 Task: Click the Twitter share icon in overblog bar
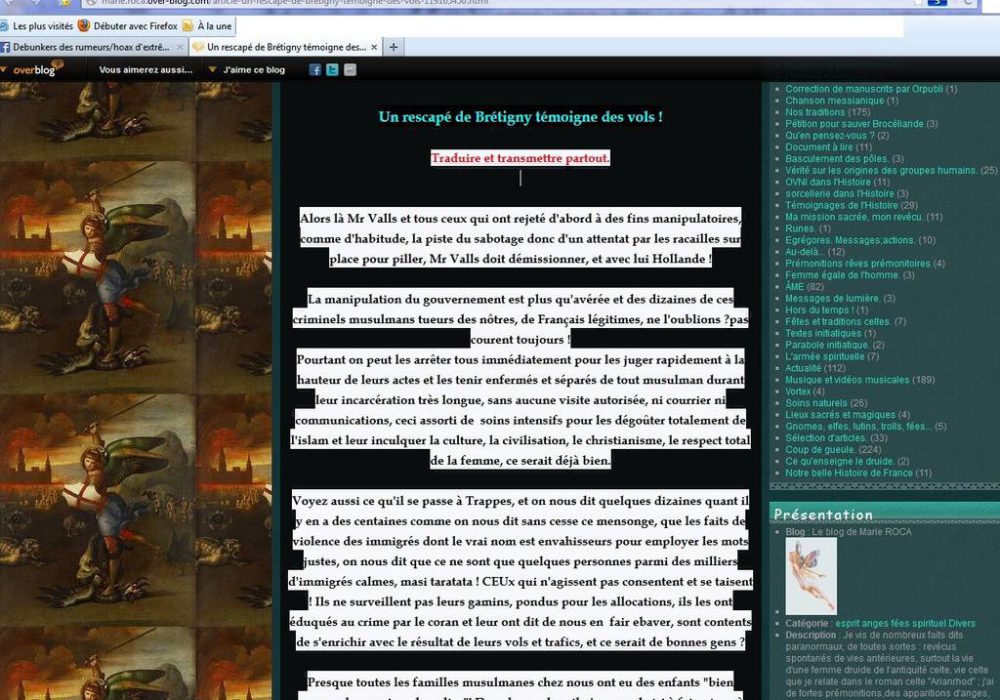332,70
